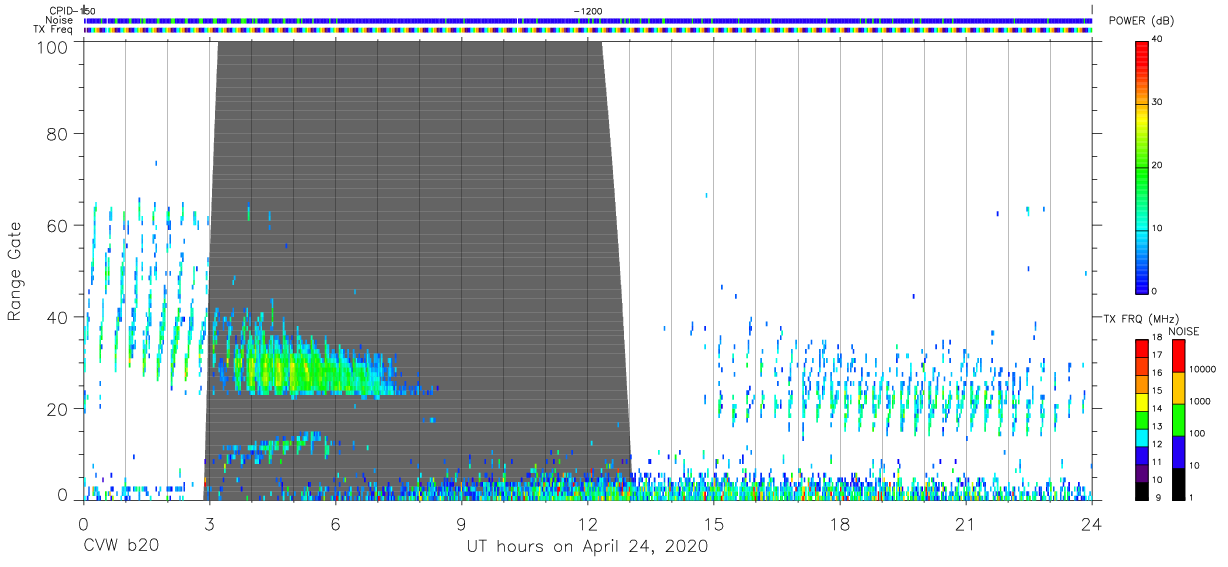1228x567 pixels.
Task: Click the NOISE legend title beside TX FRQ
Action: pos(1183,331)
